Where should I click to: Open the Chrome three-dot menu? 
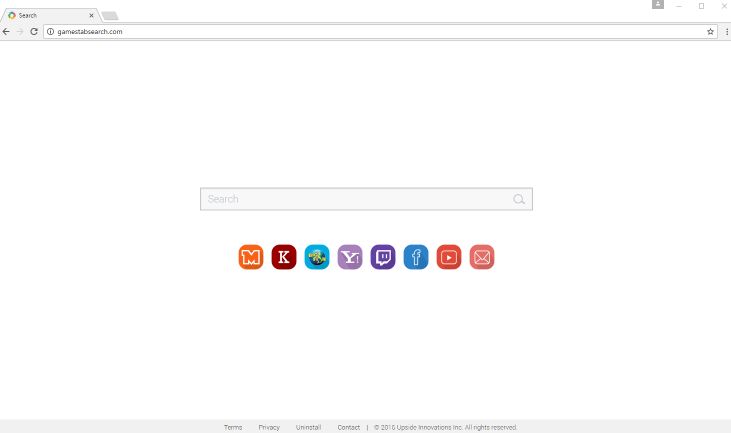coord(726,32)
